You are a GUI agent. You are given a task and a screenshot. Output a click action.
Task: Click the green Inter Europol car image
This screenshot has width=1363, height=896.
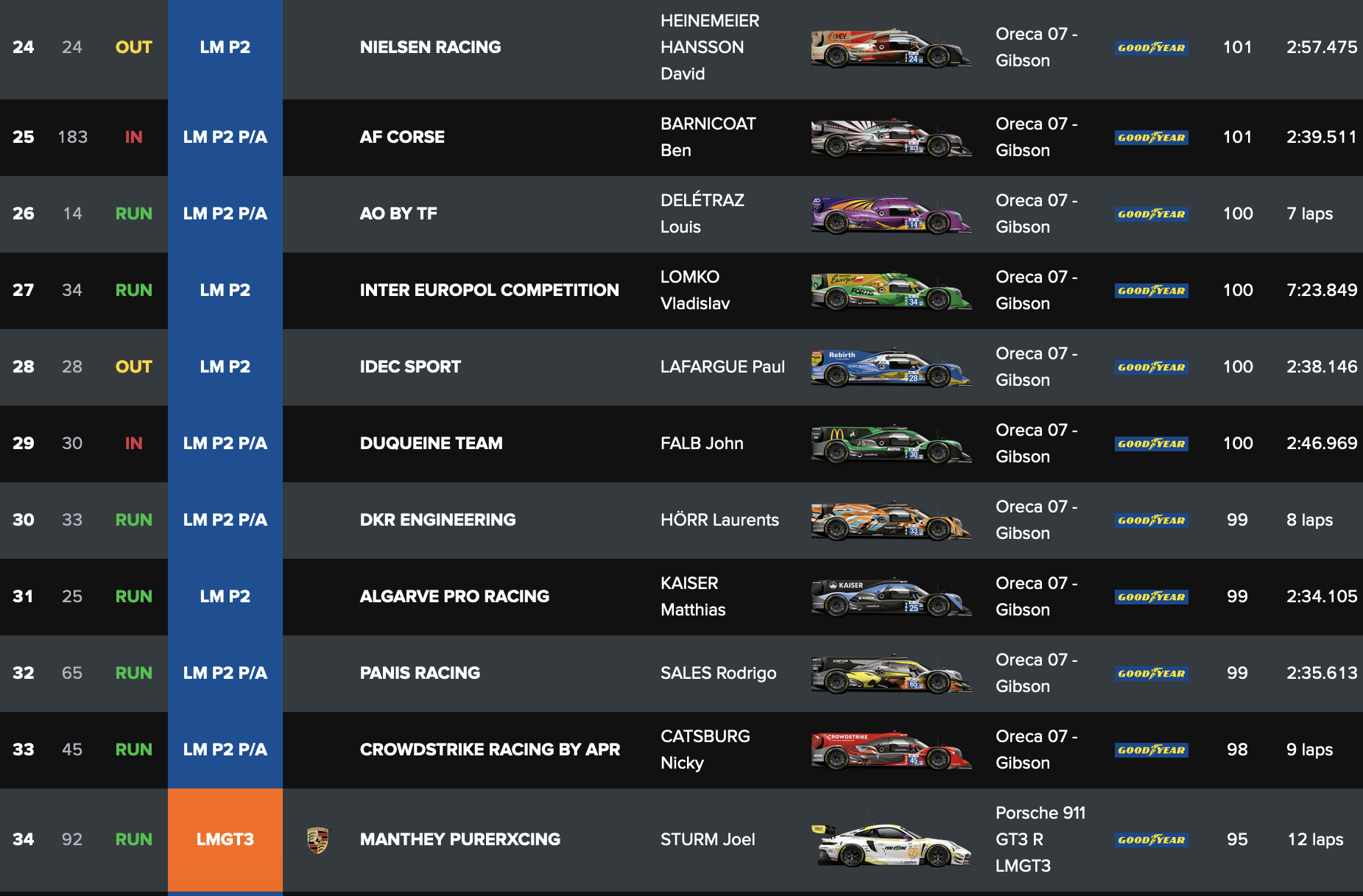click(891, 291)
